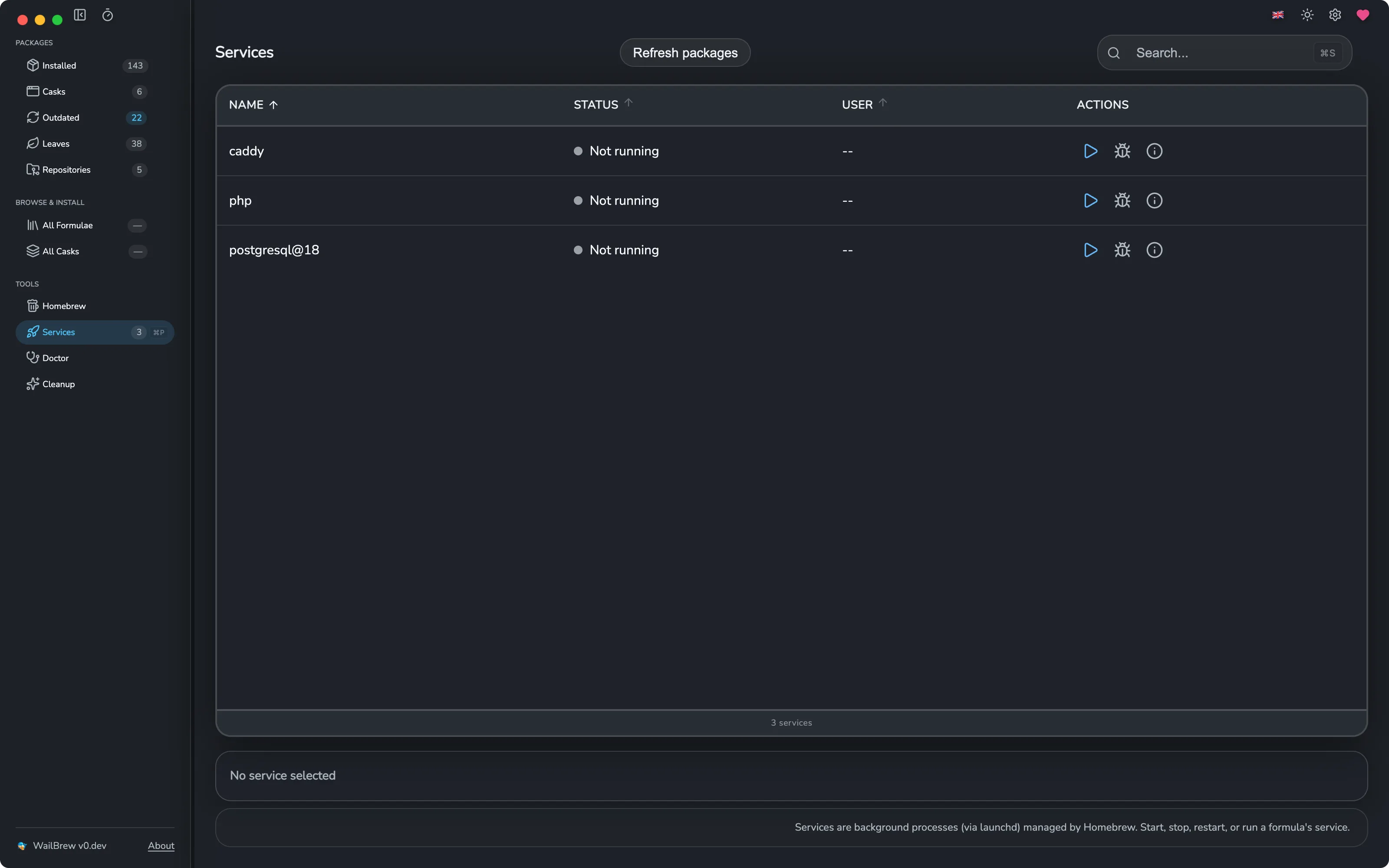The height and width of the screenshot is (868, 1389).
Task: Select the caddy service row
Action: 791,151
